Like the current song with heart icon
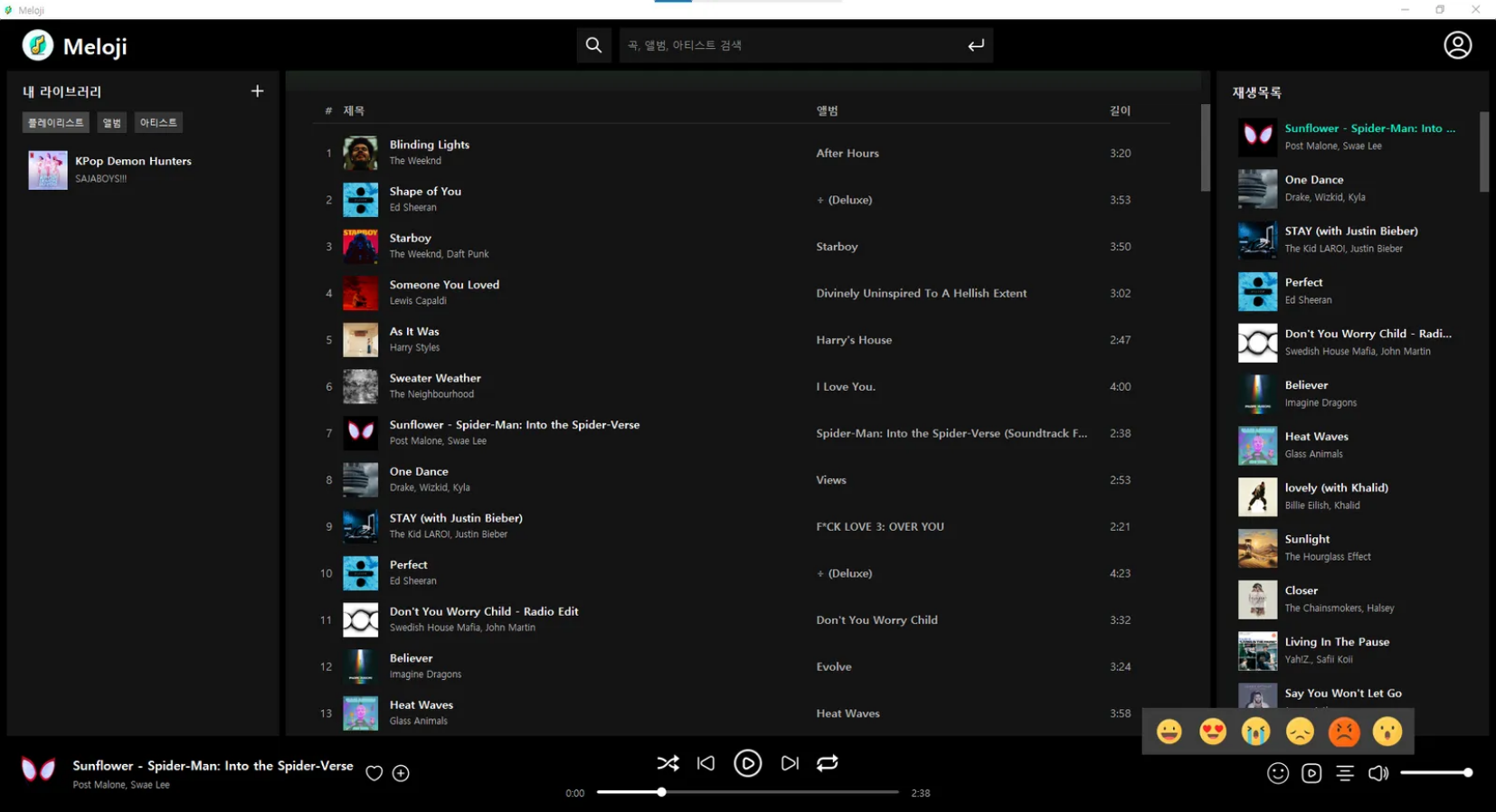This screenshot has height=812, width=1496. click(374, 773)
